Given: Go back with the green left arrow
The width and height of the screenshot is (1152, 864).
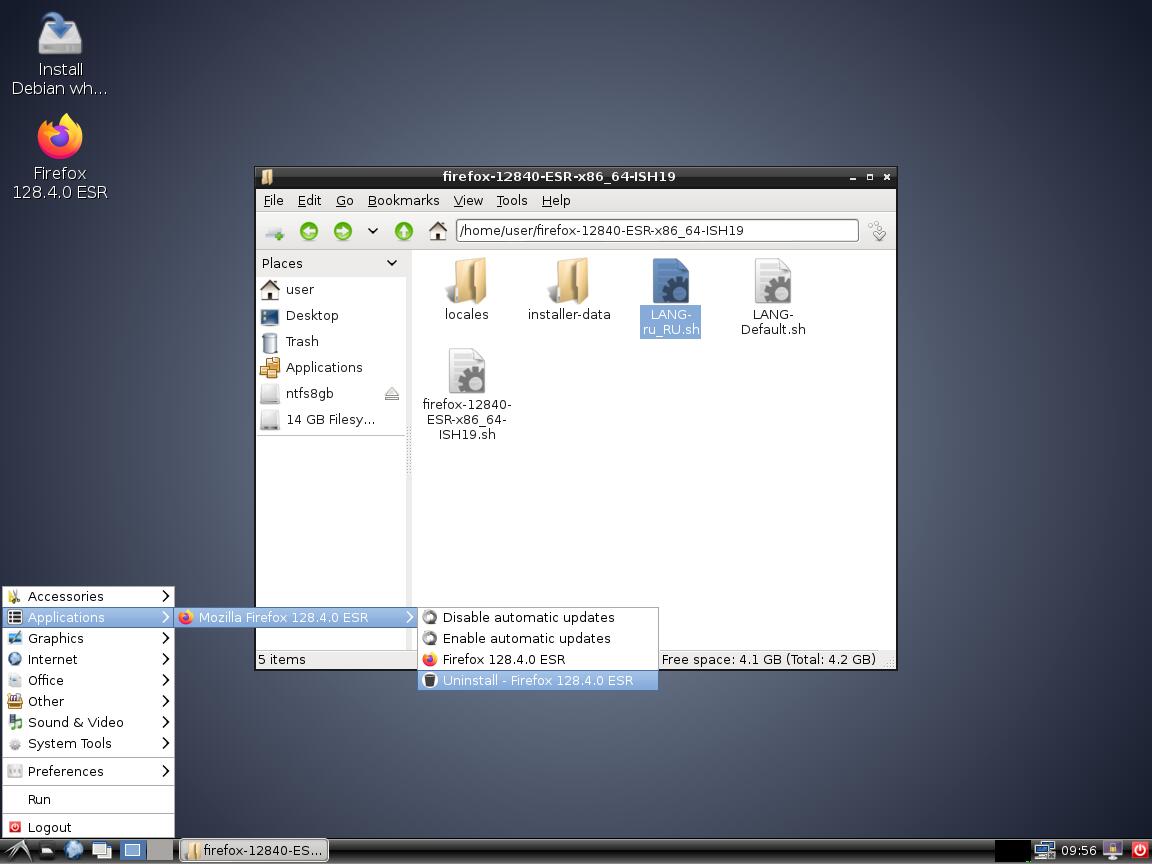Looking at the screenshot, I should tap(309, 231).
